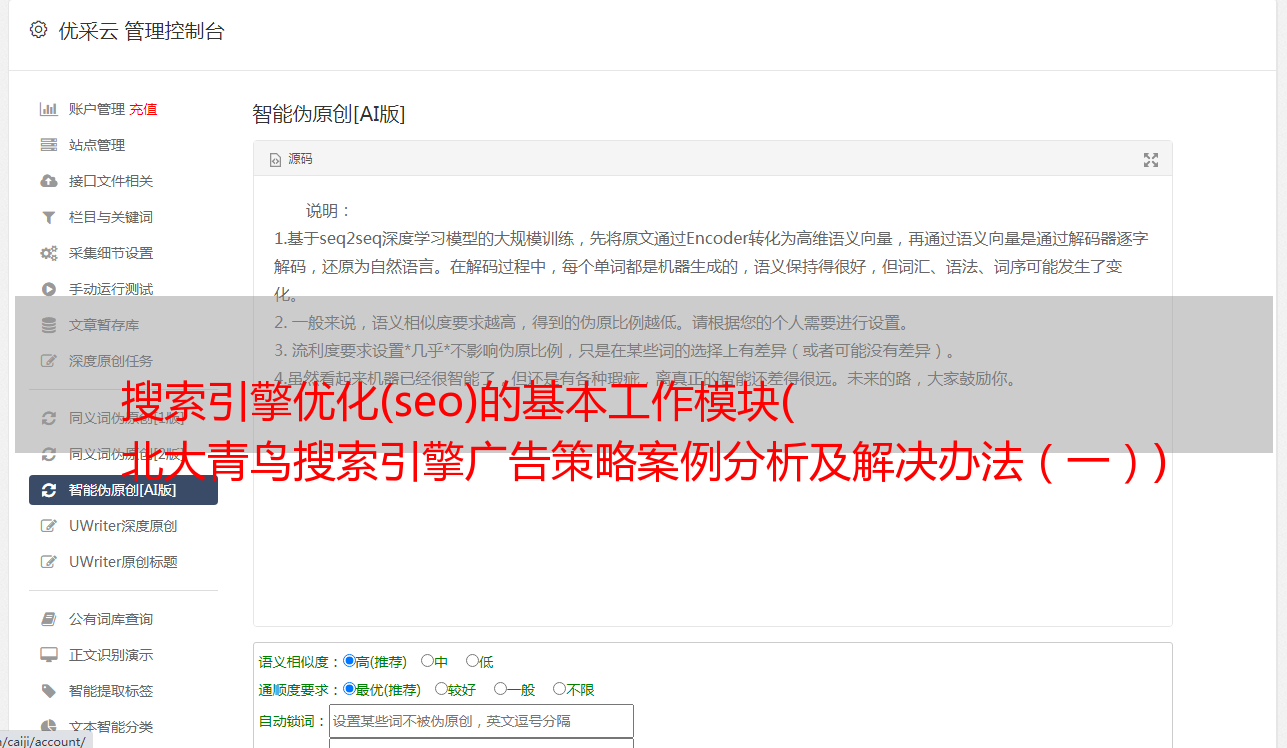Click the gear icon beside 优采云 管理控制台
Screen dimensions: 1287x748
click(38, 30)
